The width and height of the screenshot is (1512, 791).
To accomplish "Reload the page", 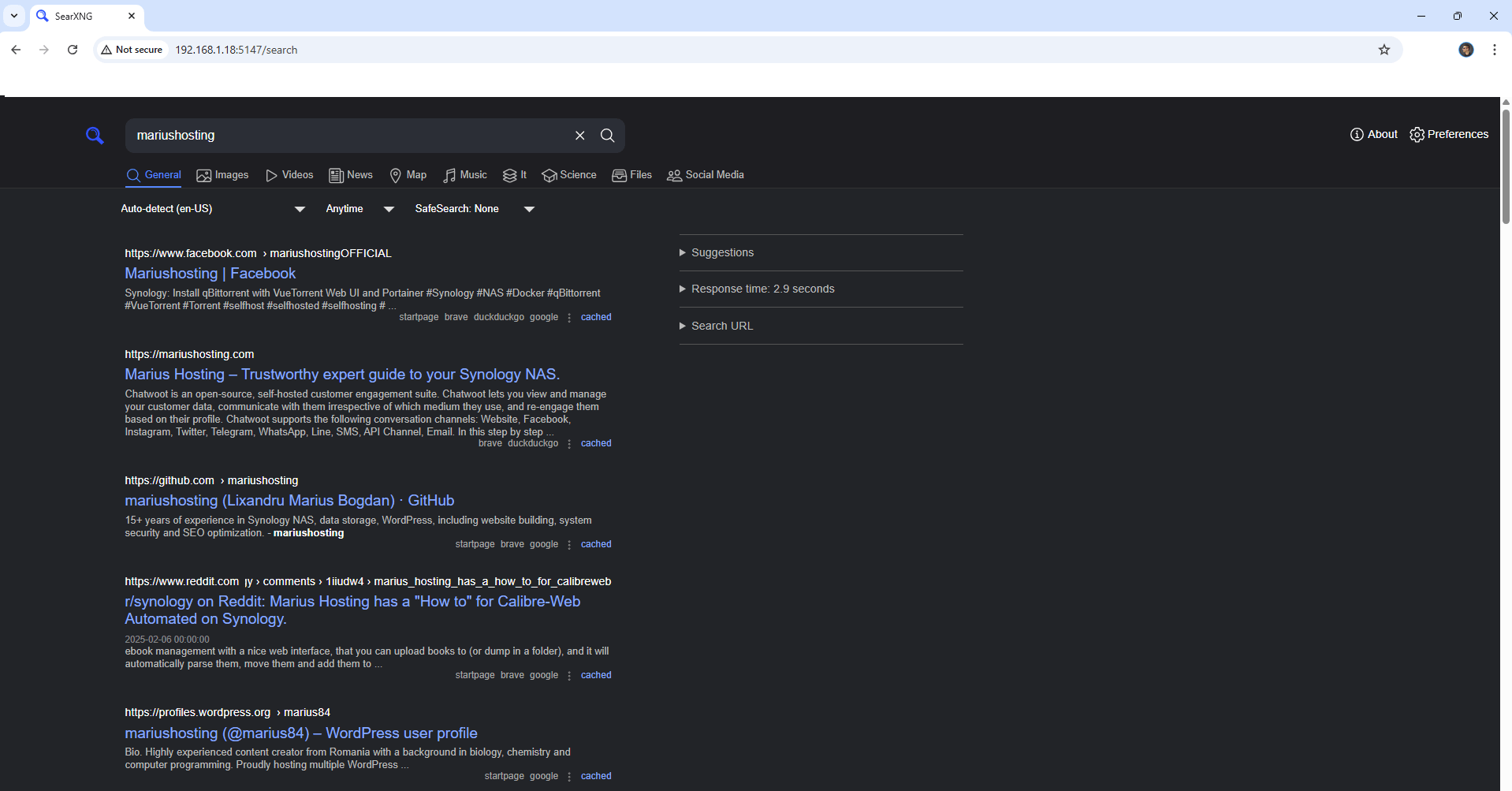I will [x=73, y=50].
